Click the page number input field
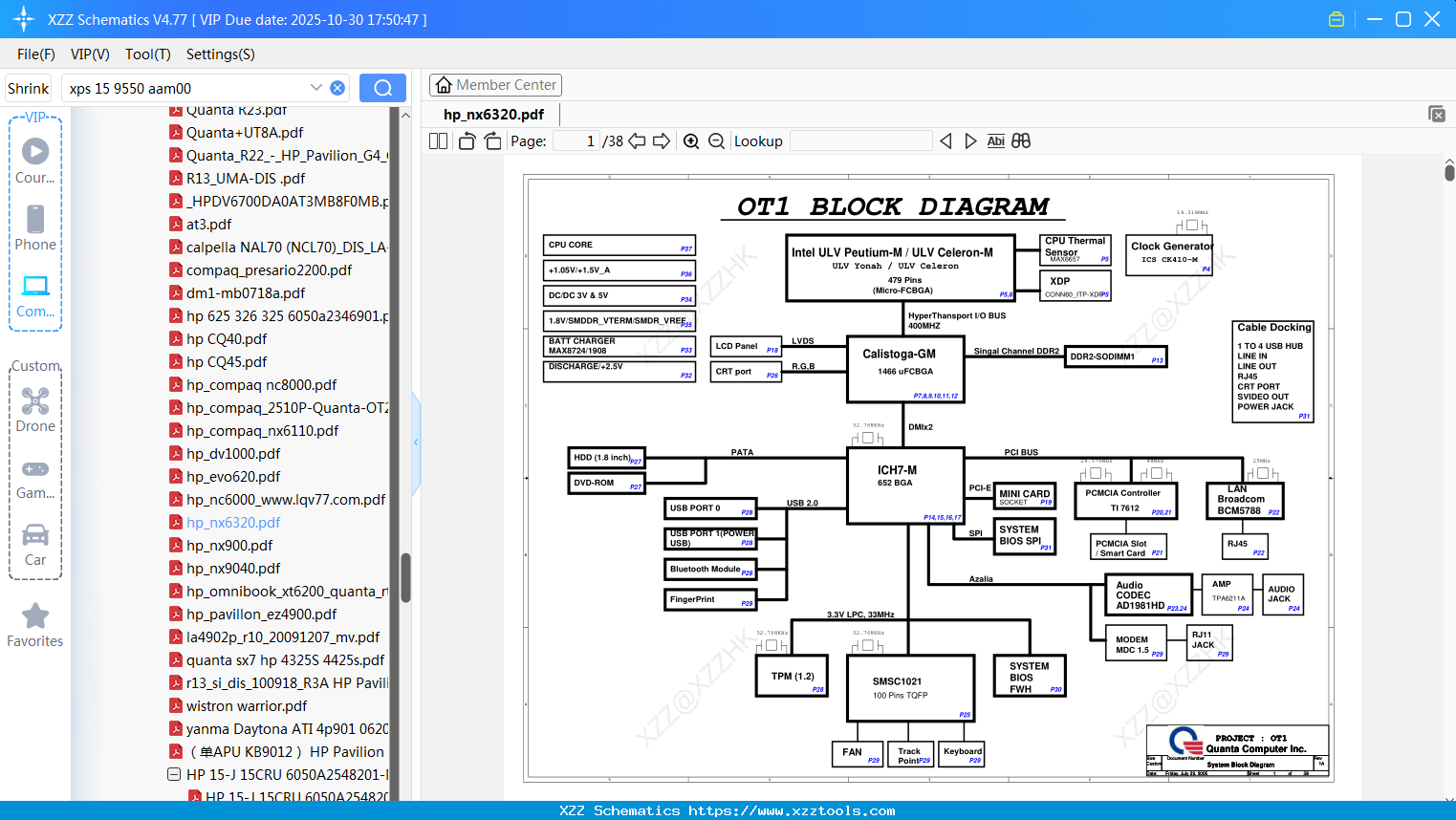Viewport: 1456px width, 820px height. point(576,140)
